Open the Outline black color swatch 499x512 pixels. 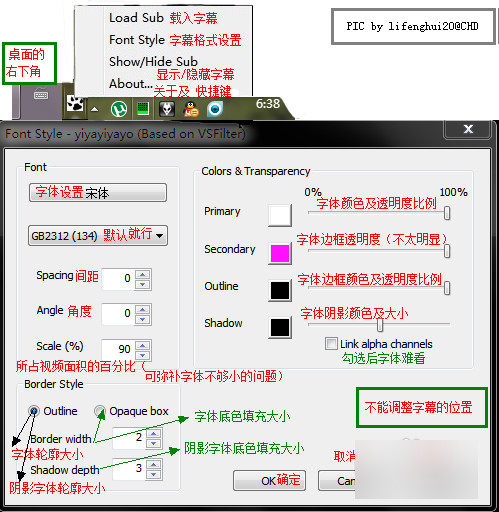coord(280,290)
